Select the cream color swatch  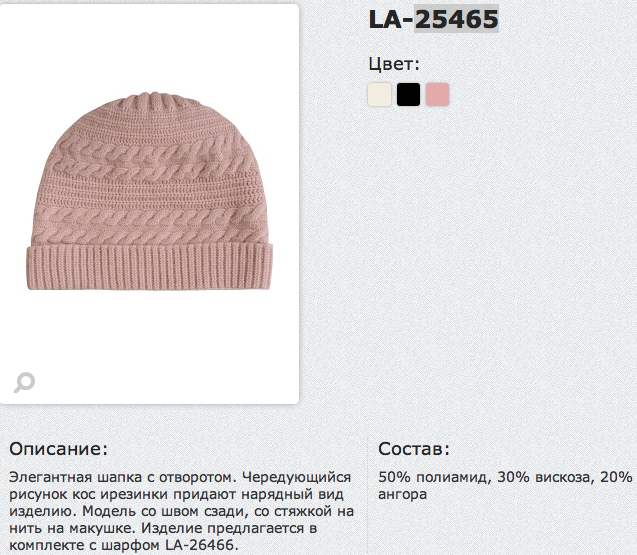coord(379,94)
